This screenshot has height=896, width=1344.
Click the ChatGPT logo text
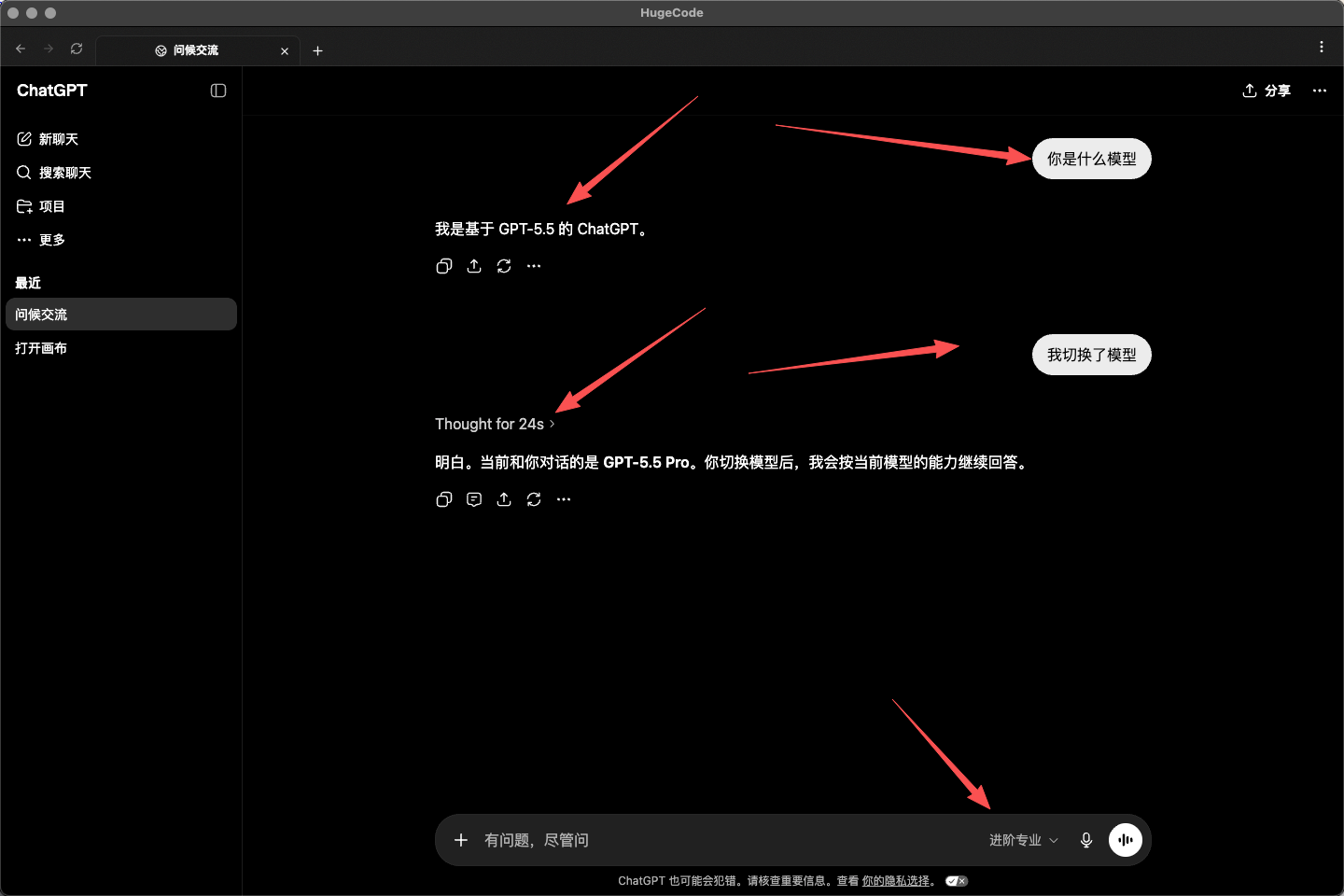point(52,91)
